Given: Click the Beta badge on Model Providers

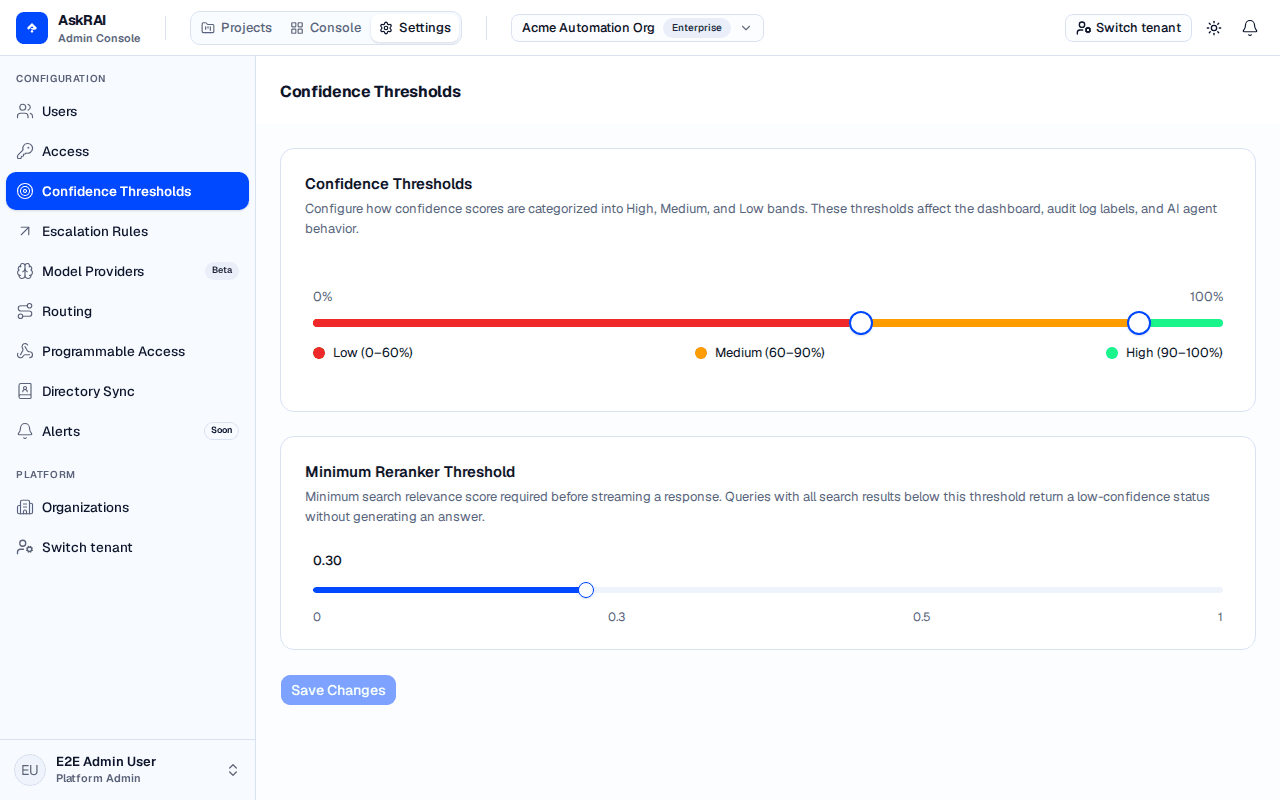Looking at the screenshot, I should (x=222, y=271).
